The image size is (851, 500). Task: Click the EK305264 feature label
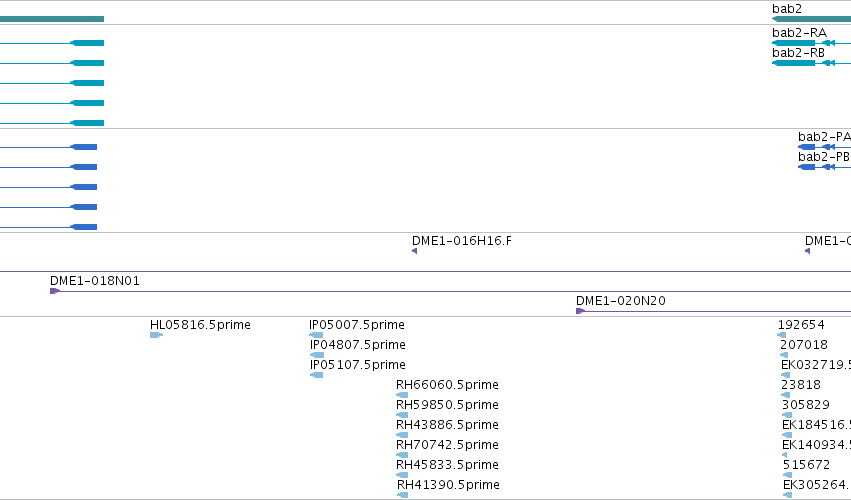(x=817, y=485)
